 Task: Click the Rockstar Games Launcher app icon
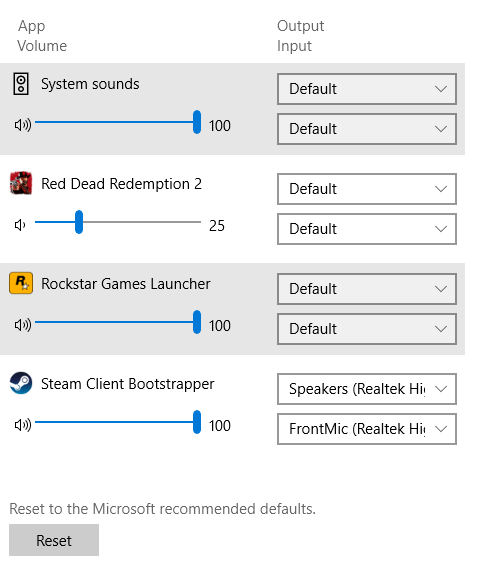click(21, 283)
